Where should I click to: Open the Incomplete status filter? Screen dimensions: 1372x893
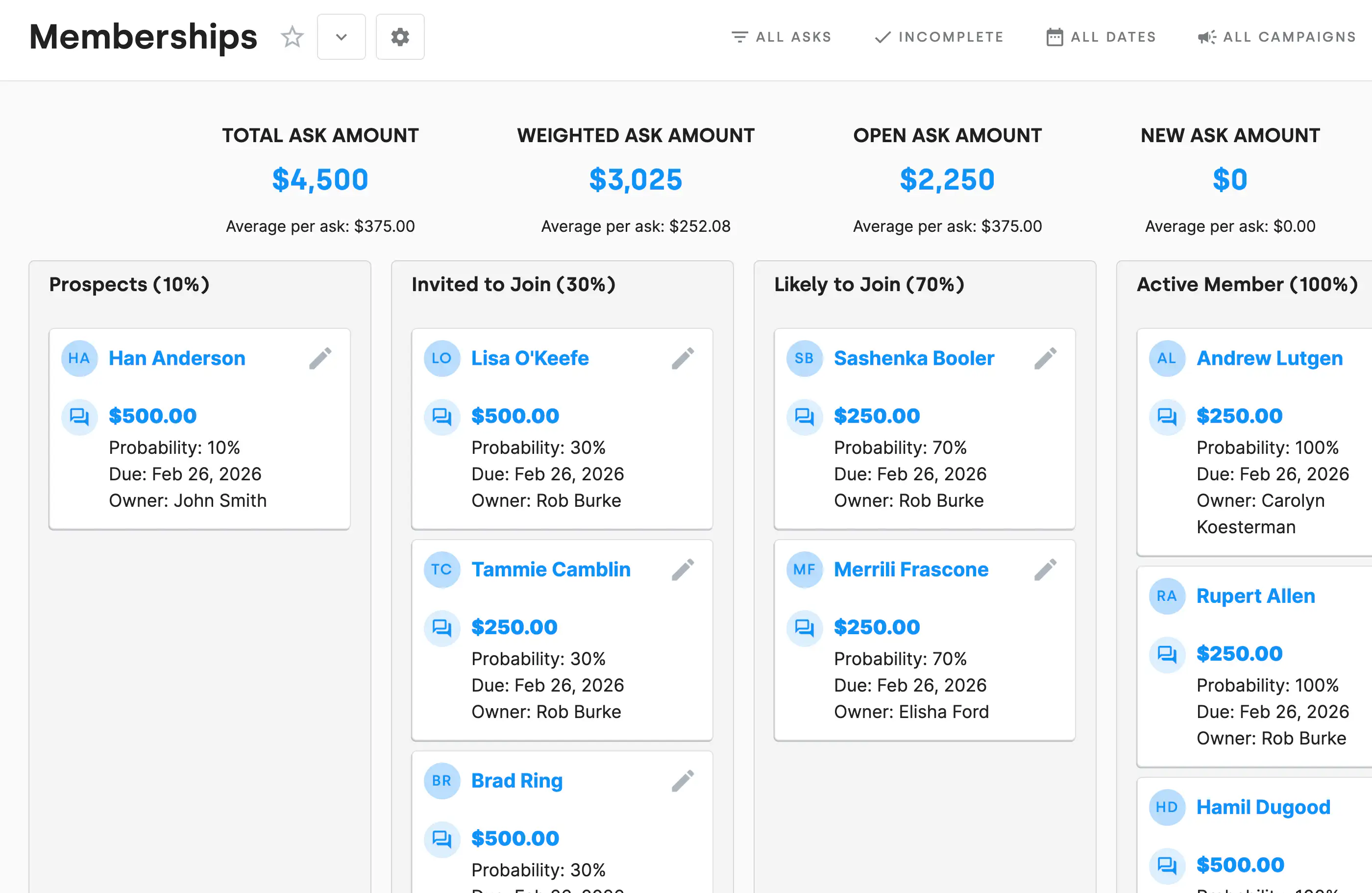(x=939, y=37)
